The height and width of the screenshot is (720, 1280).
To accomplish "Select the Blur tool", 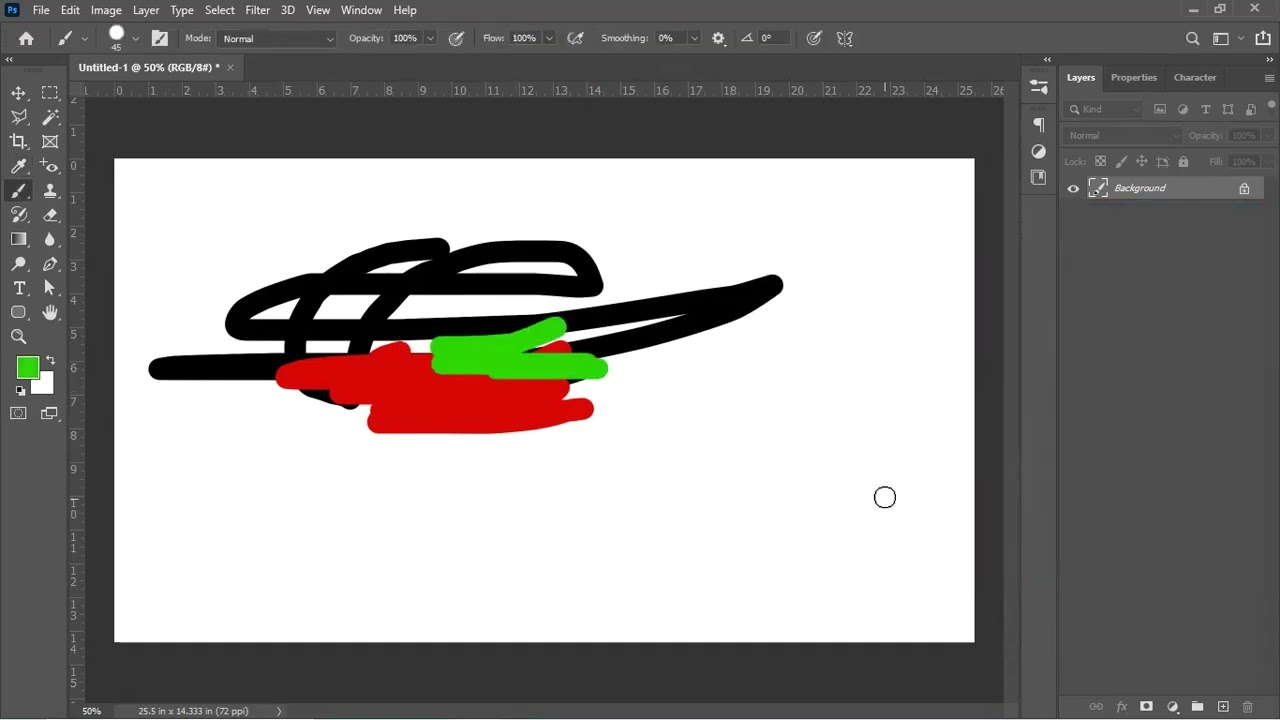I will pos(50,239).
